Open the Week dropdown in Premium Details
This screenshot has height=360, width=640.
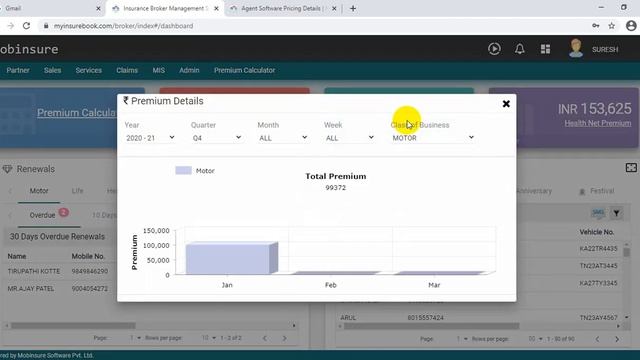pos(350,138)
